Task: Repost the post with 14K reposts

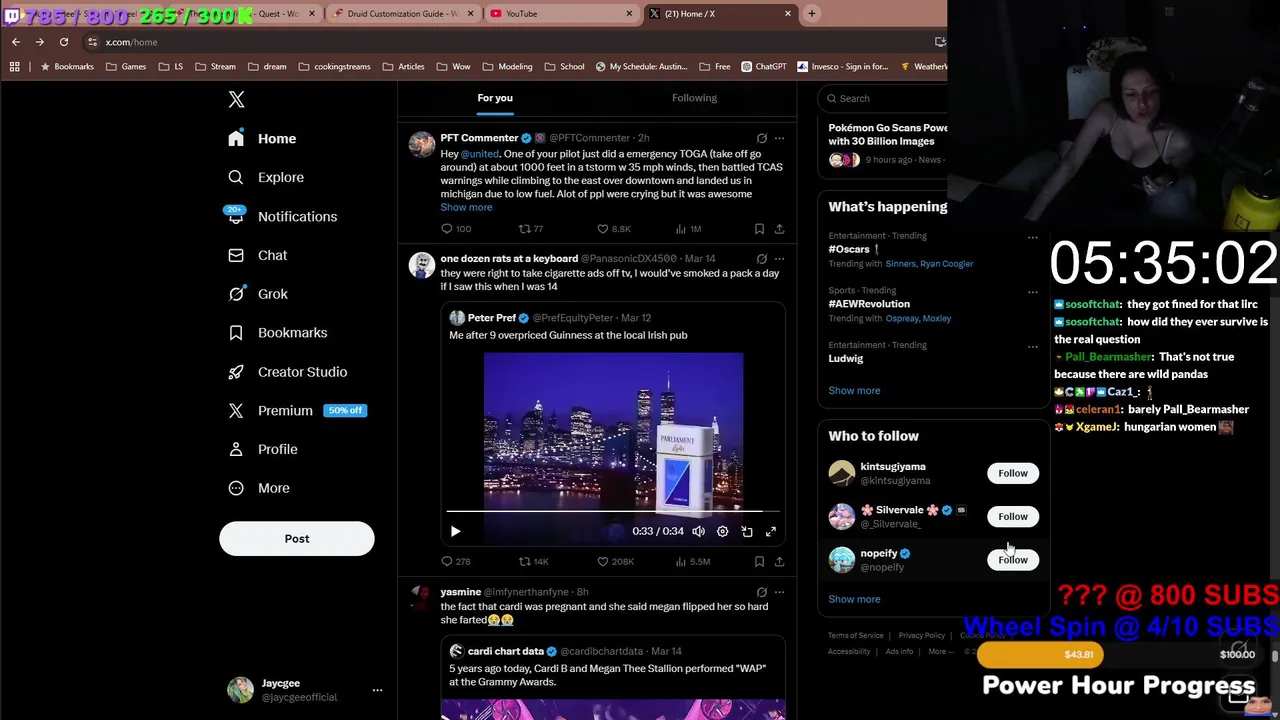Action: [533, 562]
